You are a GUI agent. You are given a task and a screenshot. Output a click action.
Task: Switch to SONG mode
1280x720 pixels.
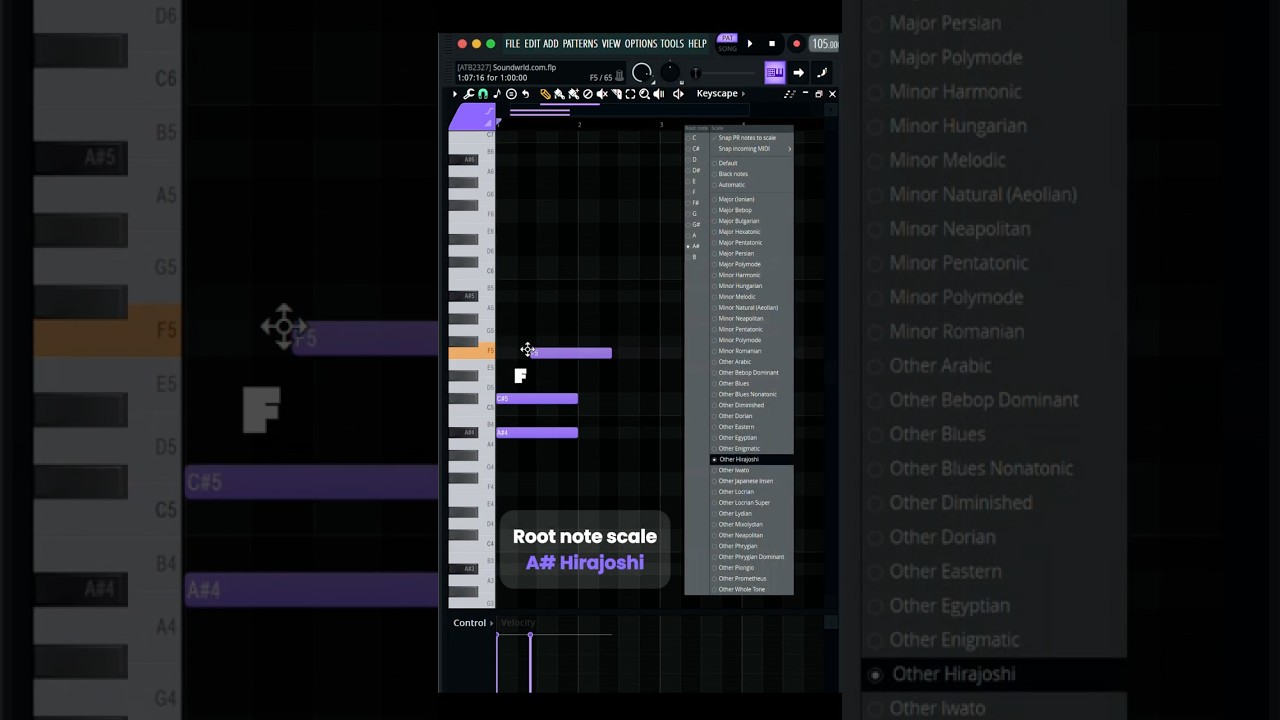tap(727, 49)
